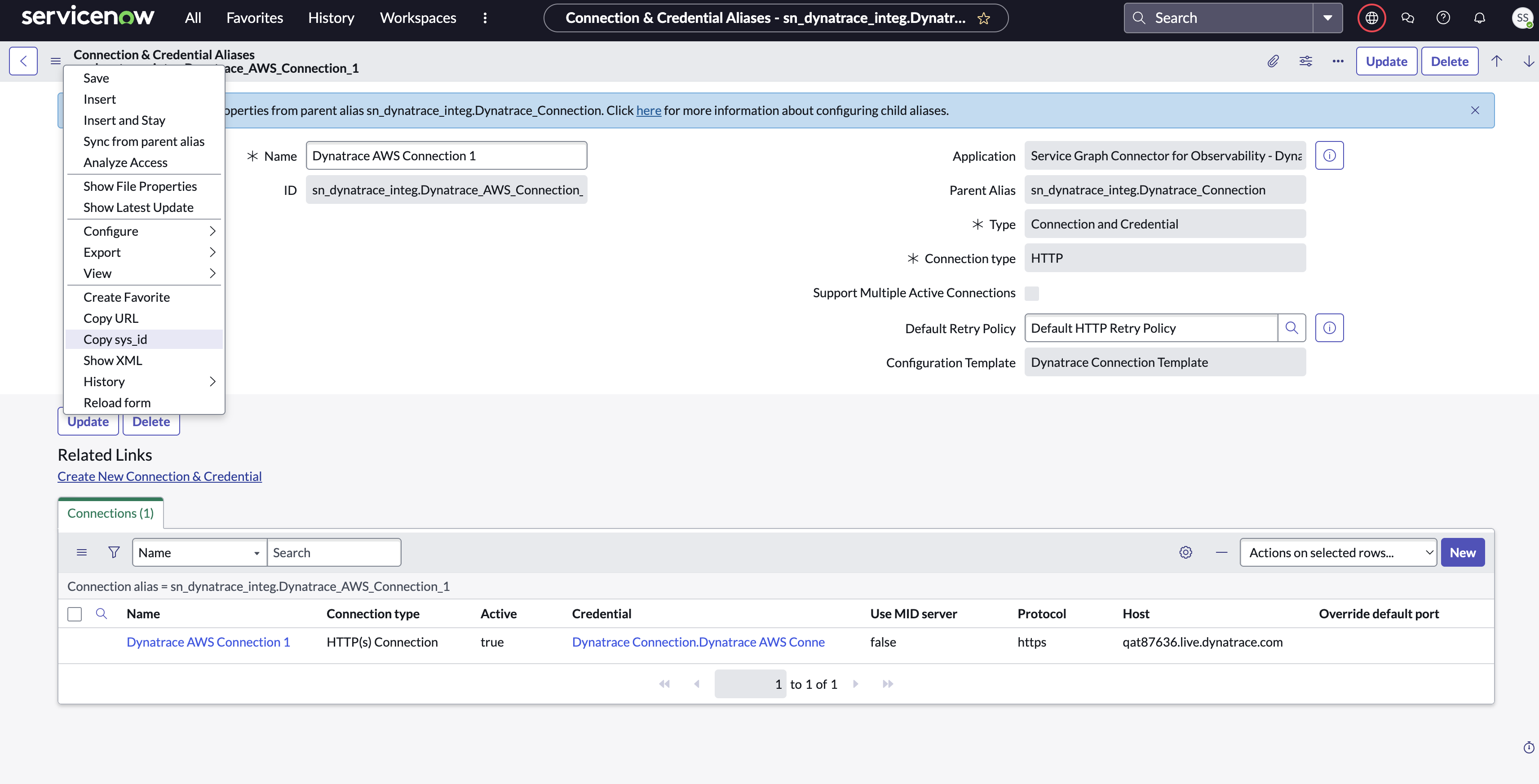Screen dimensions: 1539x784
Task: Click the Default Retry Policy input field
Action: point(1151,328)
